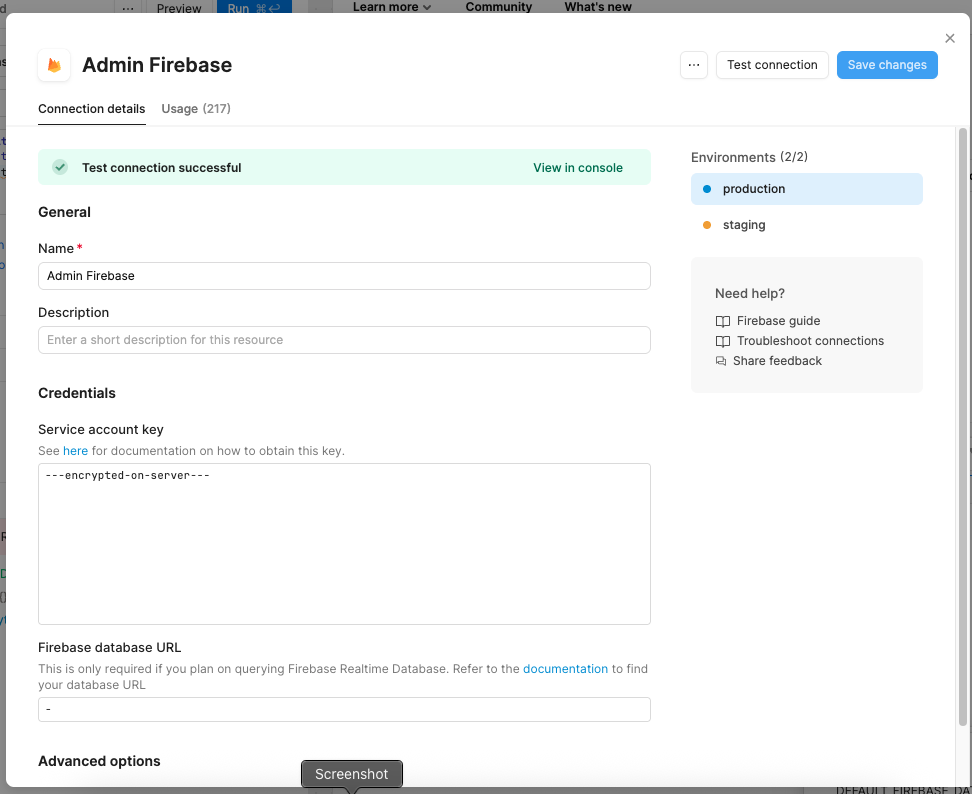Click the Advanced options heading
Viewport: 972px width, 794px height.
99,762
